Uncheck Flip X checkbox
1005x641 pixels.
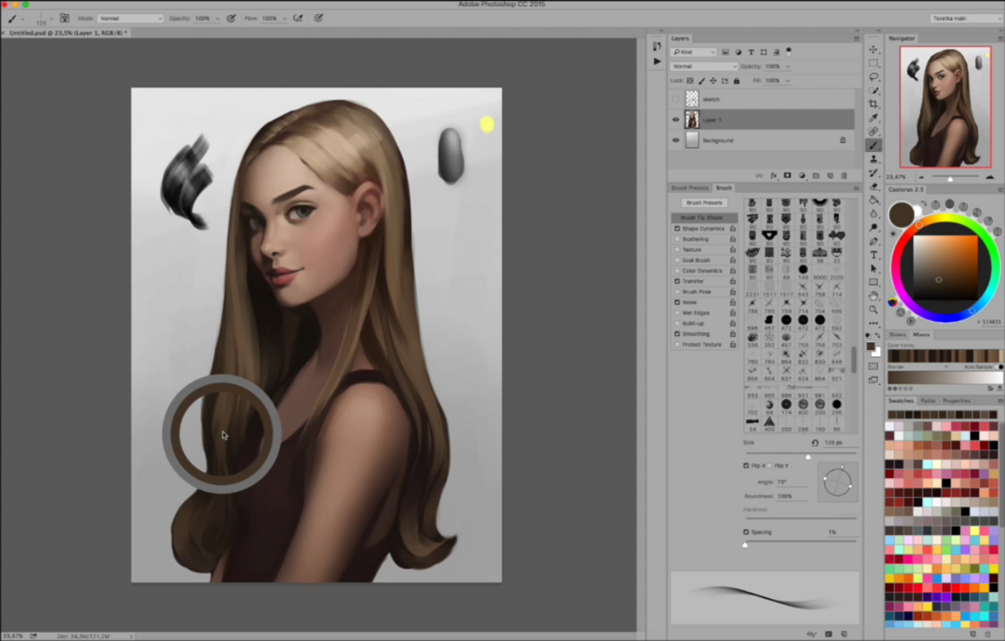(x=746, y=465)
